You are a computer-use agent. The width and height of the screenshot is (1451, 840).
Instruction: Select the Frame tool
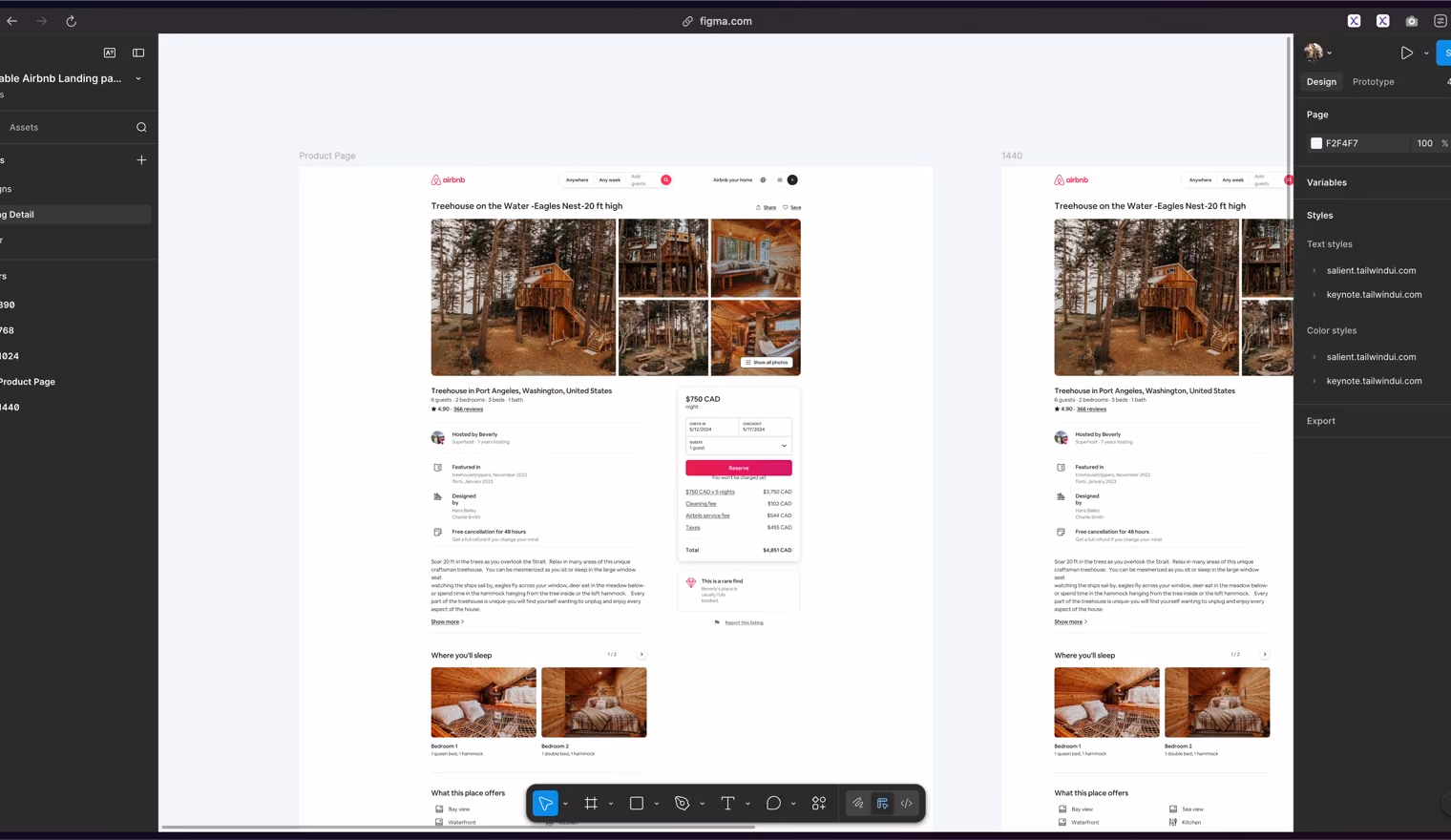click(591, 804)
